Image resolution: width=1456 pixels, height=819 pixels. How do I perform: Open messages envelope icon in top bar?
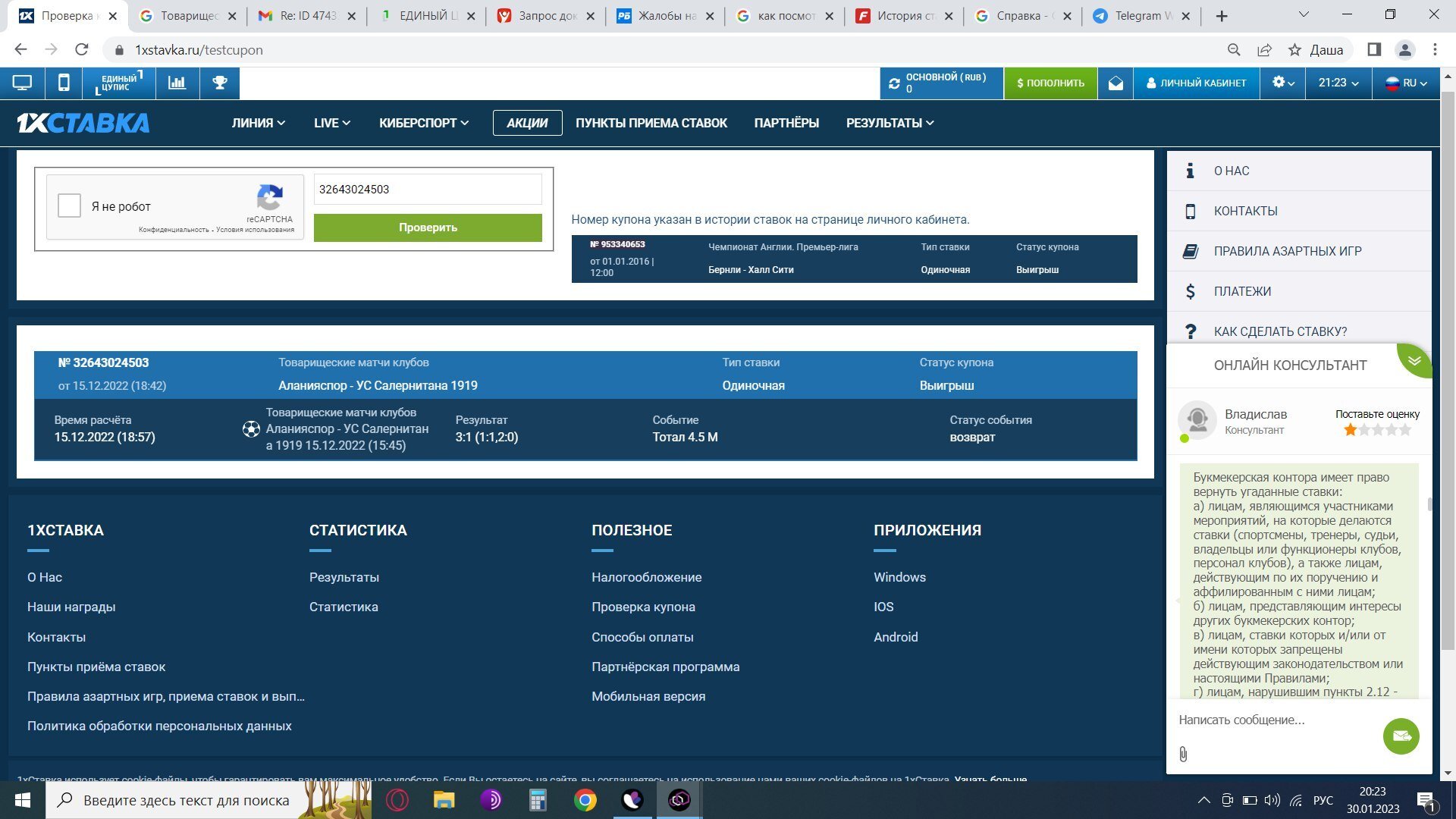point(1116,83)
